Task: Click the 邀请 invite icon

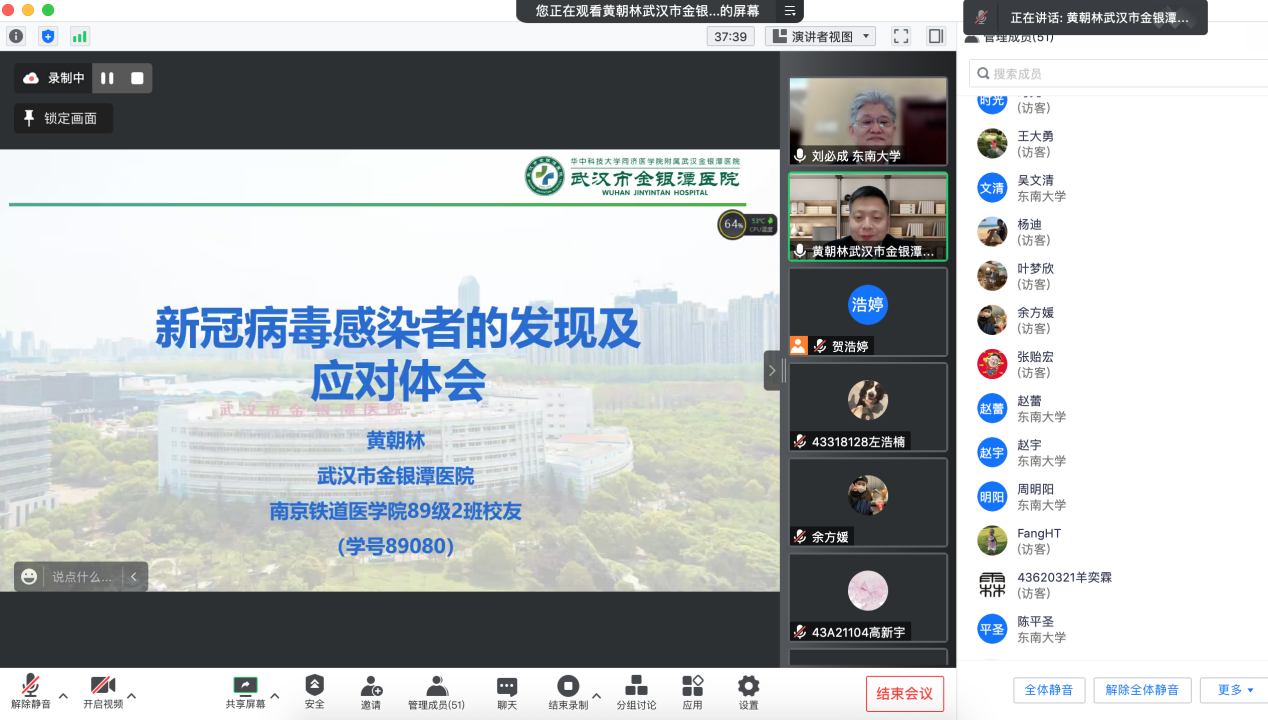Action: click(371, 691)
